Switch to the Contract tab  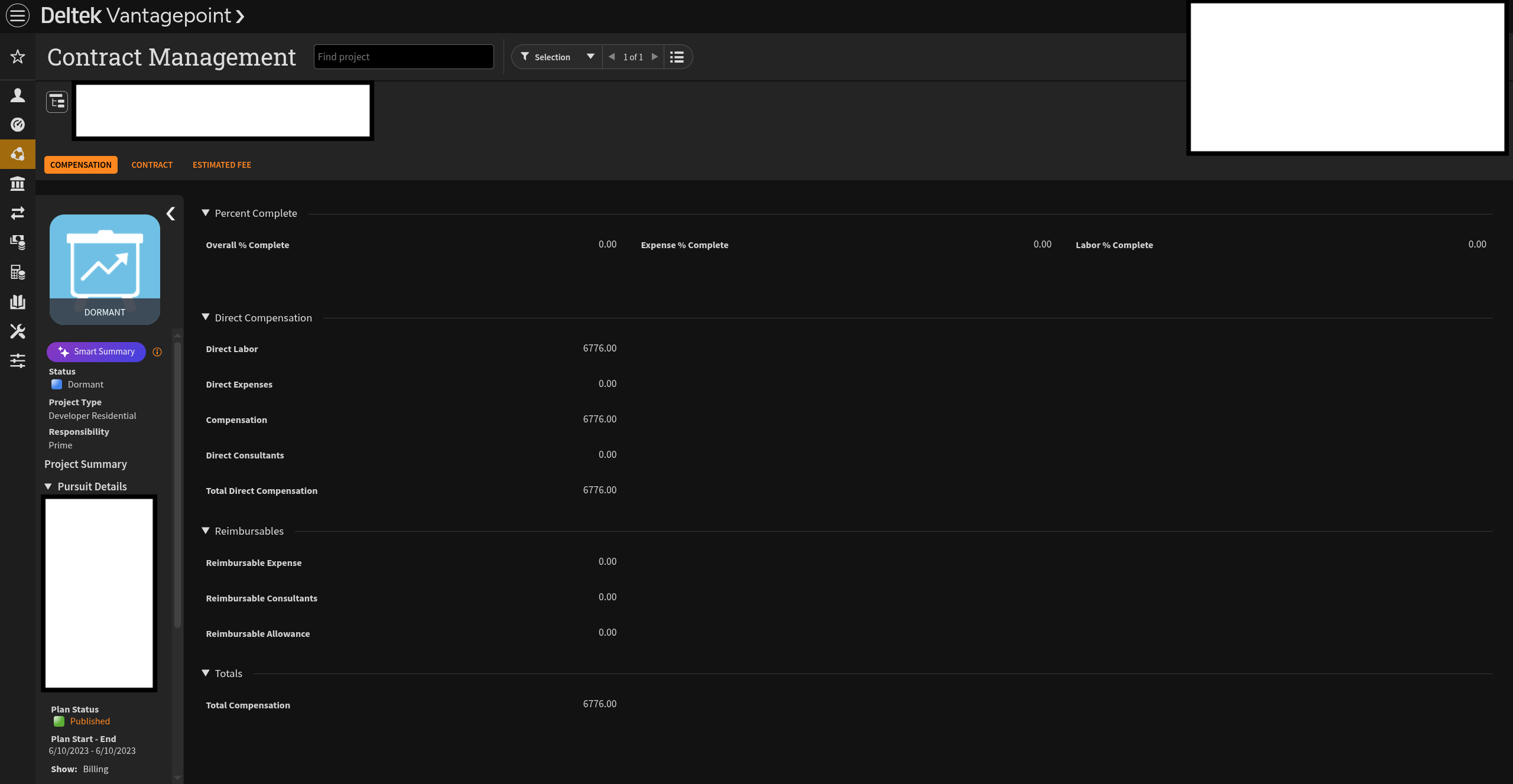click(x=152, y=165)
